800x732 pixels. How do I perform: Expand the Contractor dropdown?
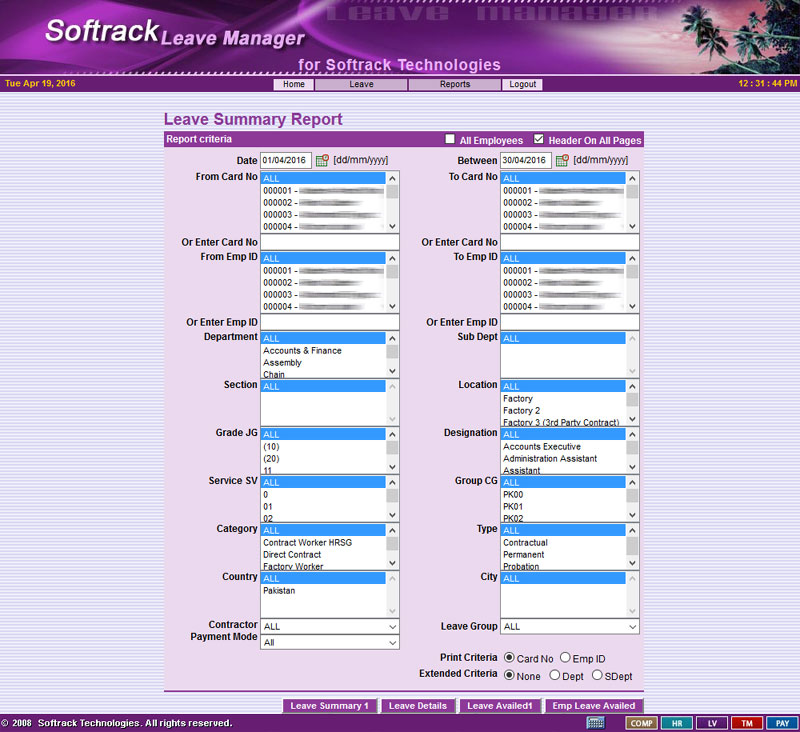[x=330, y=627]
